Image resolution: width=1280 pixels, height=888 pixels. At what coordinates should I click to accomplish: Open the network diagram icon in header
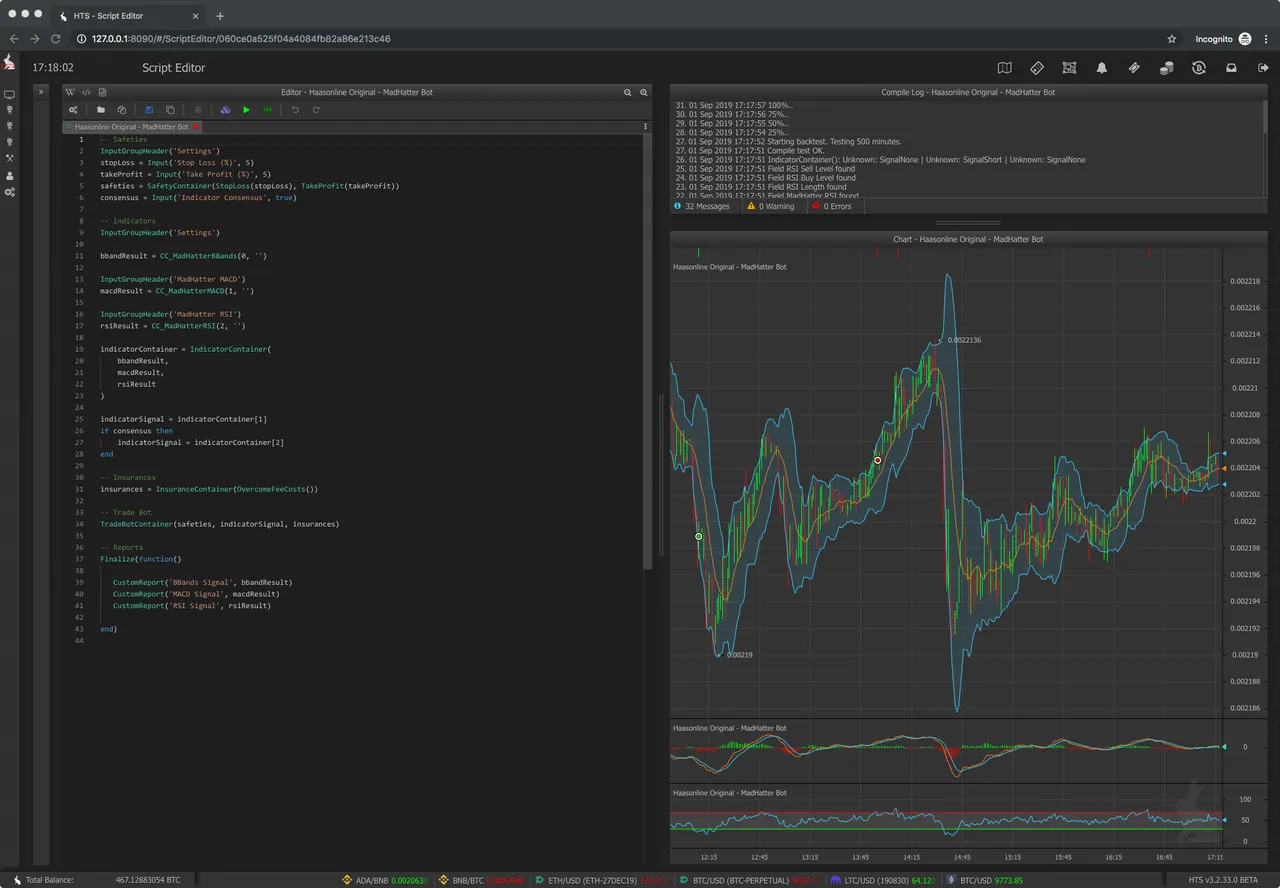click(x=1069, y=68)
